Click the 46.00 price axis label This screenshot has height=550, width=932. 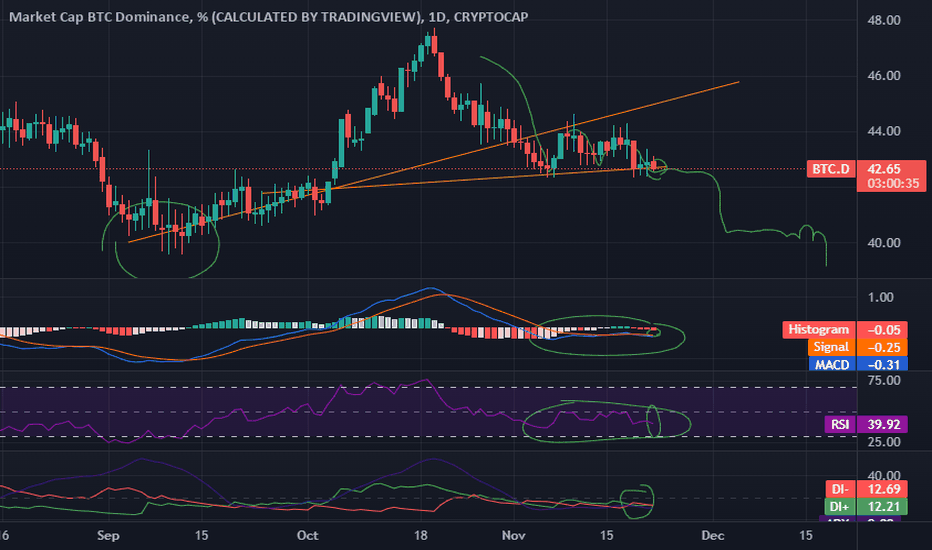point(884,76)
